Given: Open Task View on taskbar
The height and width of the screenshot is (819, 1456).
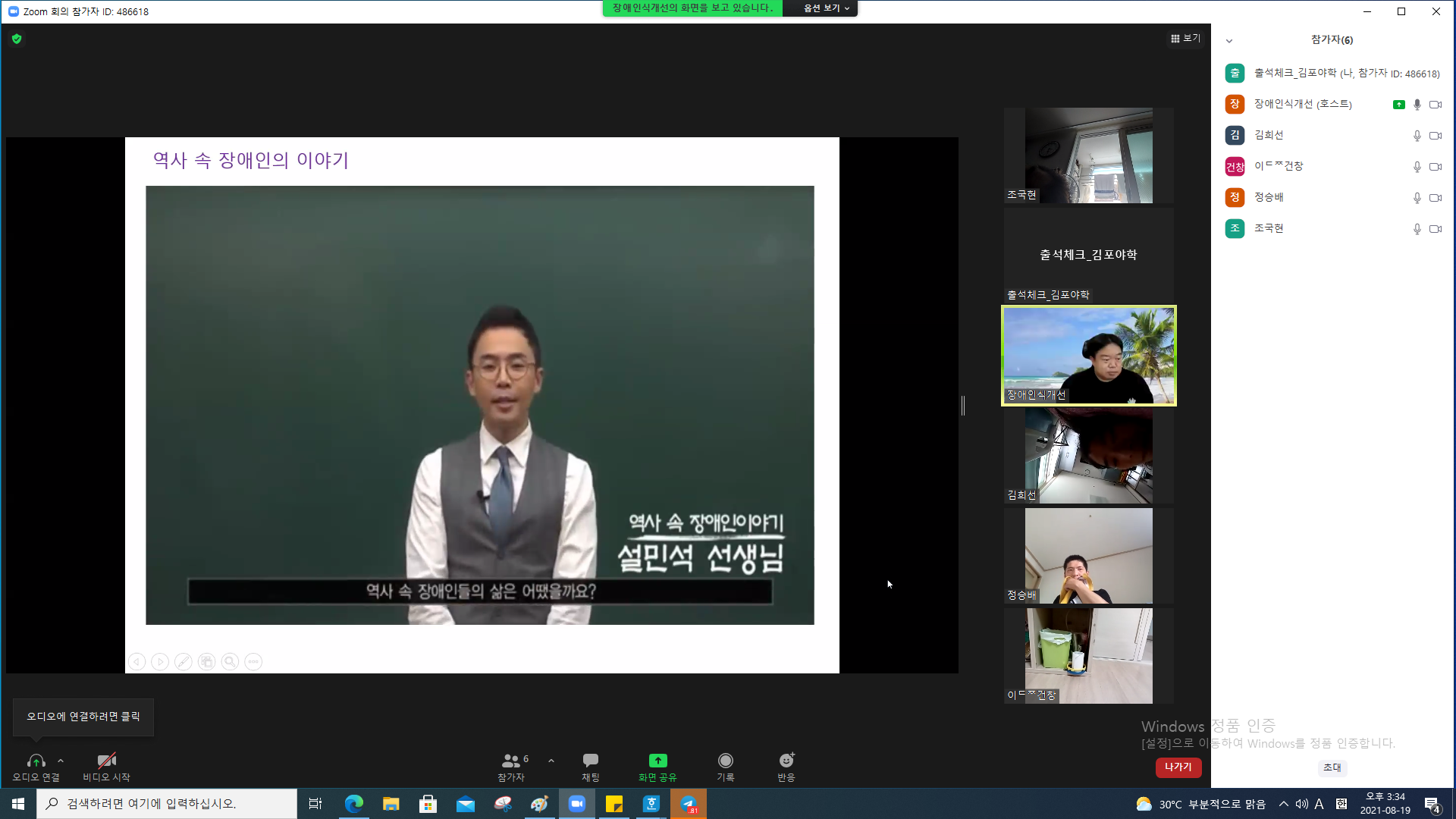Looking at the screenshot, I should (x=315, y=804).
